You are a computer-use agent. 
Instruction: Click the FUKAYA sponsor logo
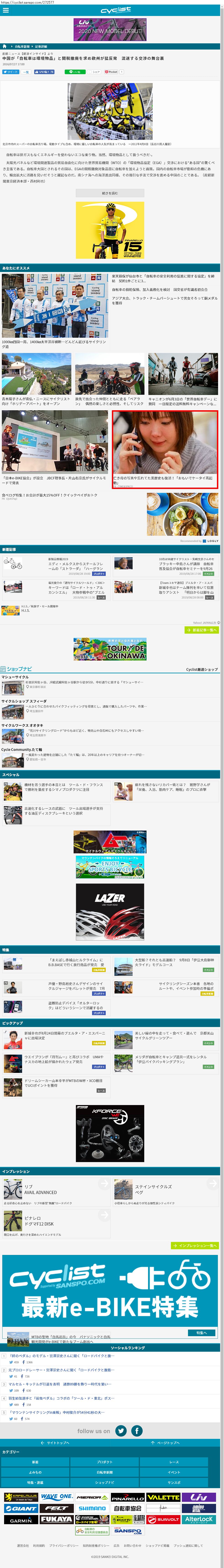coord(57,1519)
